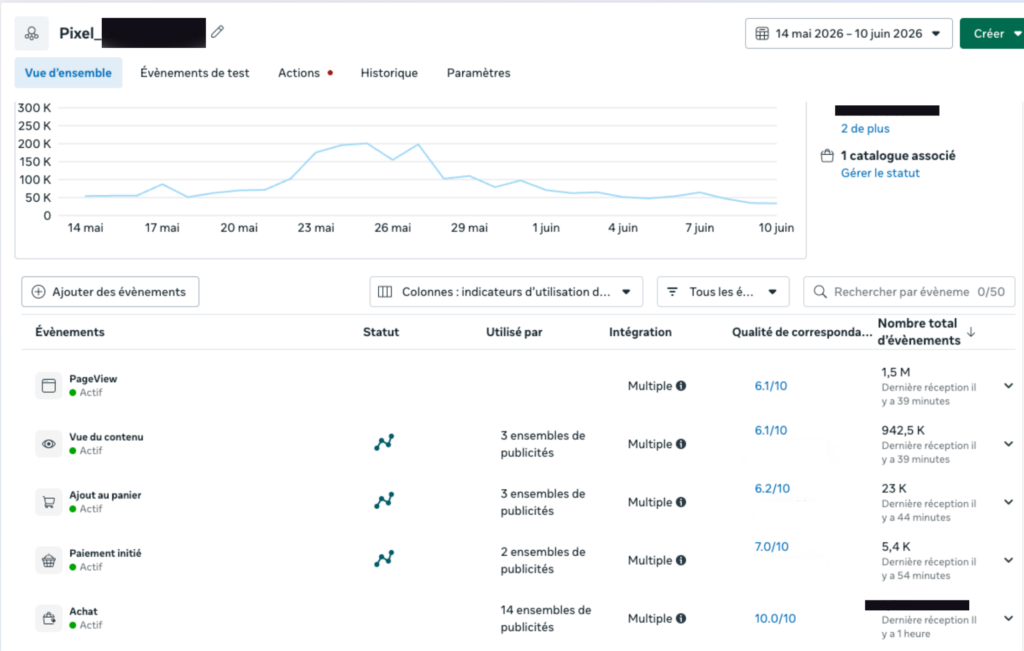Viewport: 1024px width, 651px height.
Task: Expand the Achat row chevron
Action: click(x=1008, y=618)
